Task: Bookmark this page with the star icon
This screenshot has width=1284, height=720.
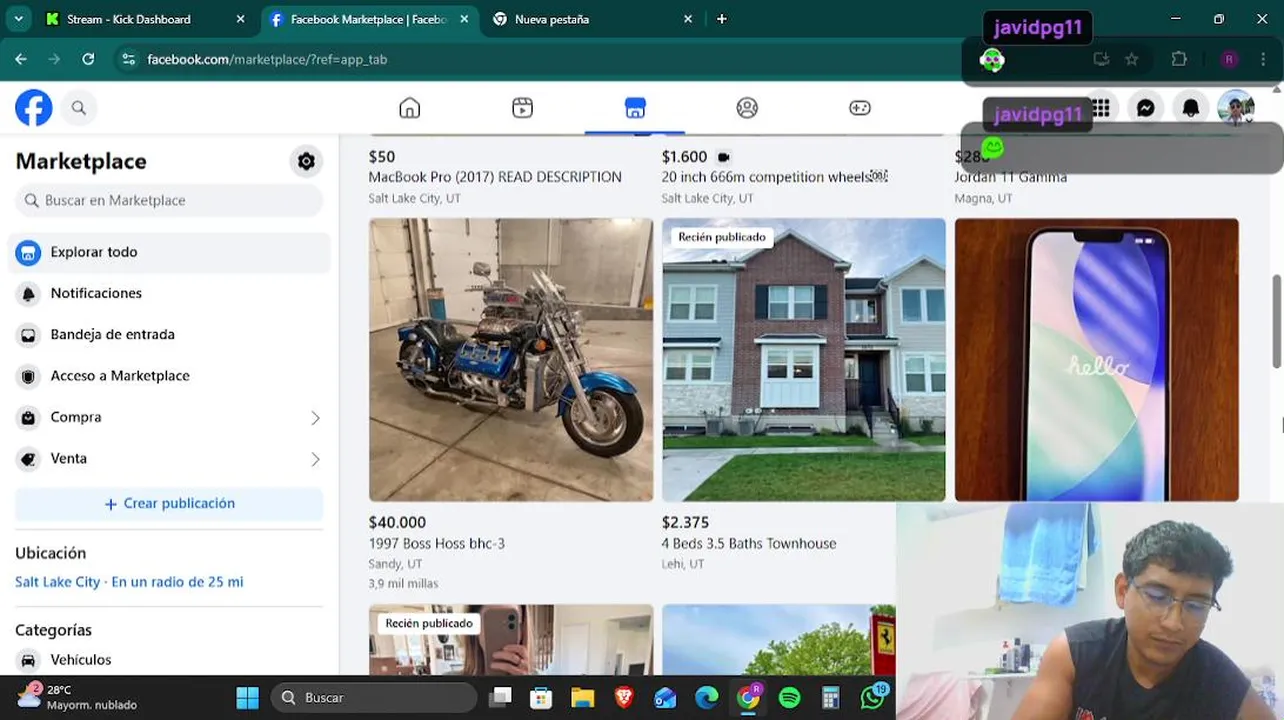Action: [x=1132, y=59]
